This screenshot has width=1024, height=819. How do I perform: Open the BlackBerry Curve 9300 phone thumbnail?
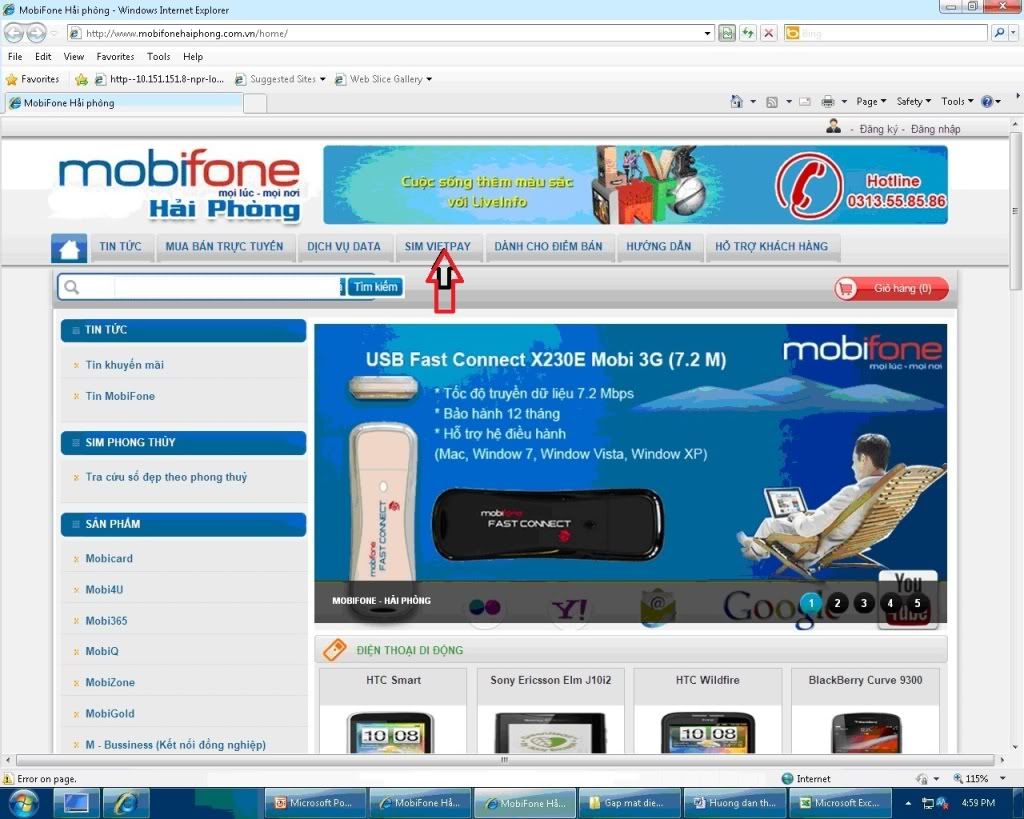(865, 732)
